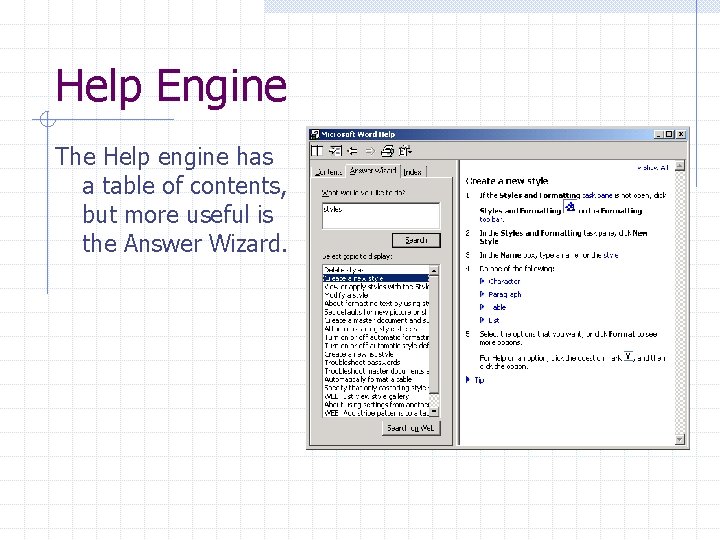Click the Styles and Formatting inline icon
The height and width of the screenshot is (540, 720).
(570, 207)
